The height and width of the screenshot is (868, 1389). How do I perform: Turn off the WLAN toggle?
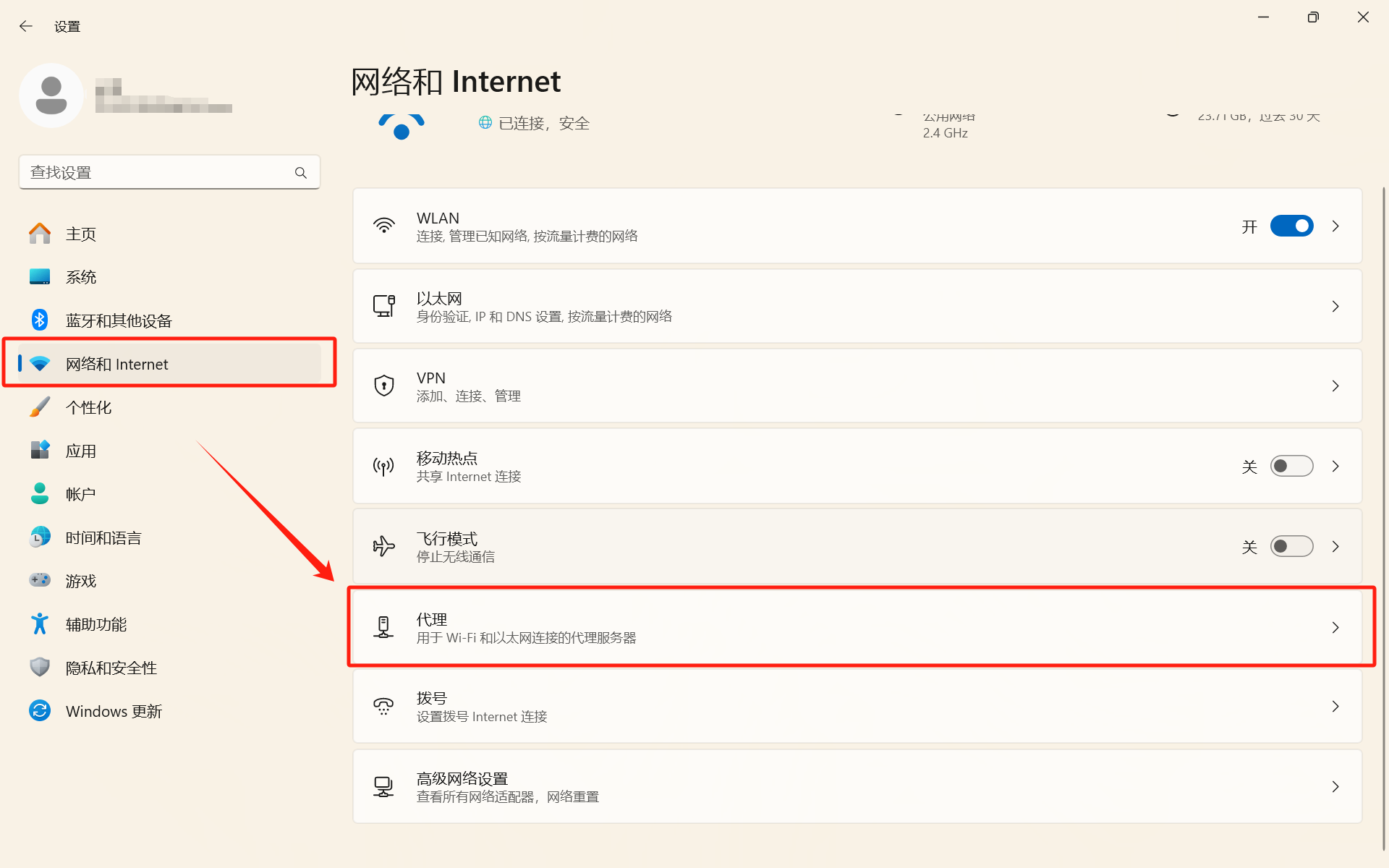[1291, 226]
